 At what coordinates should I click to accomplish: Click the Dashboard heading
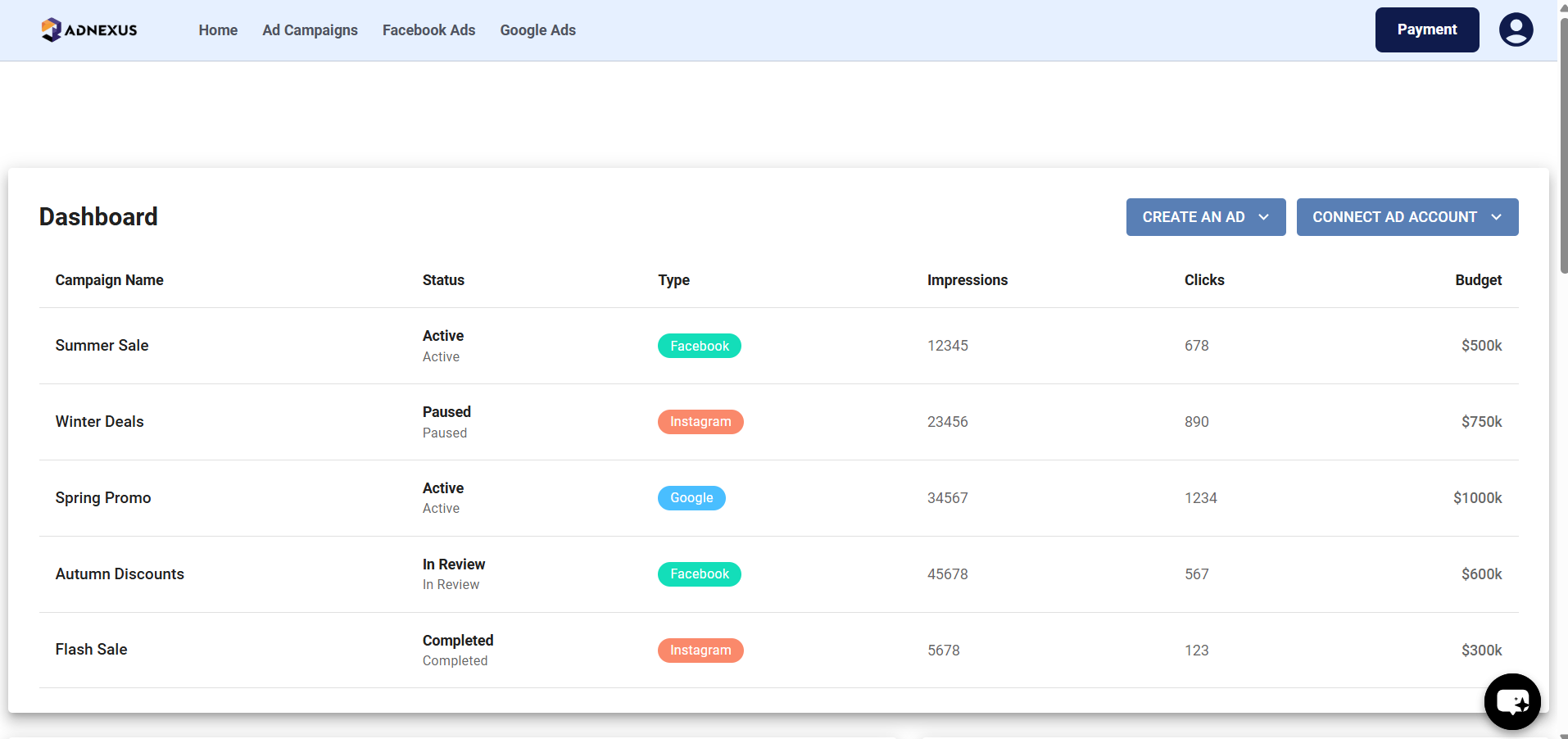[x=98, y=217]
